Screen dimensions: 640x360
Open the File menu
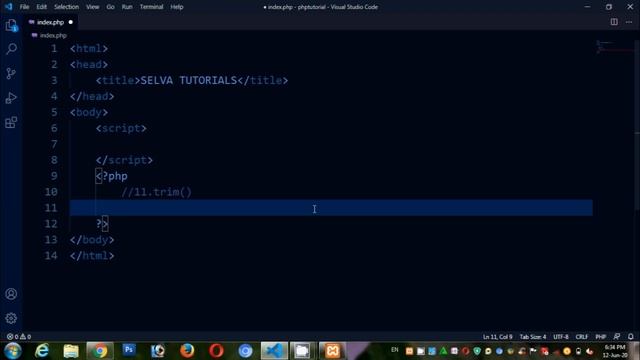click(x=24, y=7)
